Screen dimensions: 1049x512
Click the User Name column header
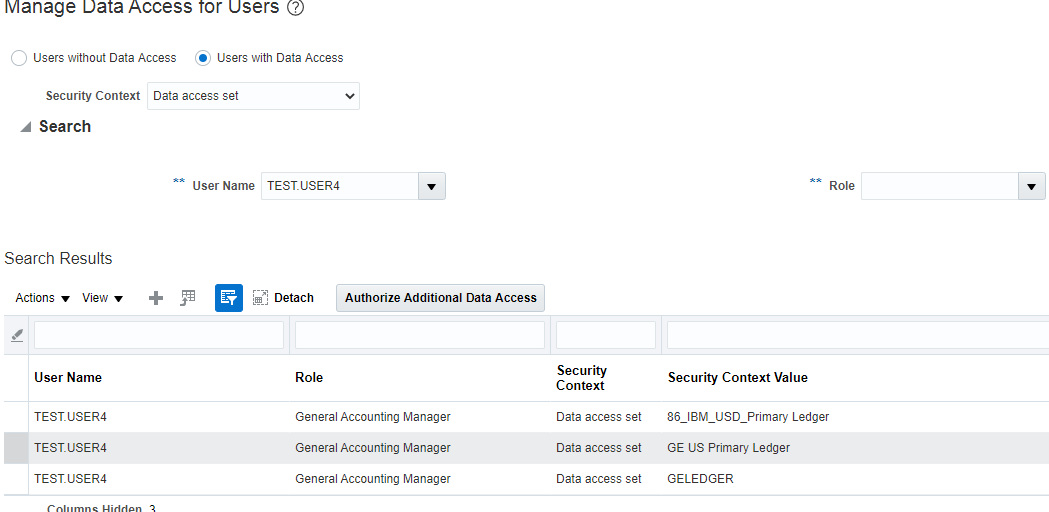click(68, 378)
